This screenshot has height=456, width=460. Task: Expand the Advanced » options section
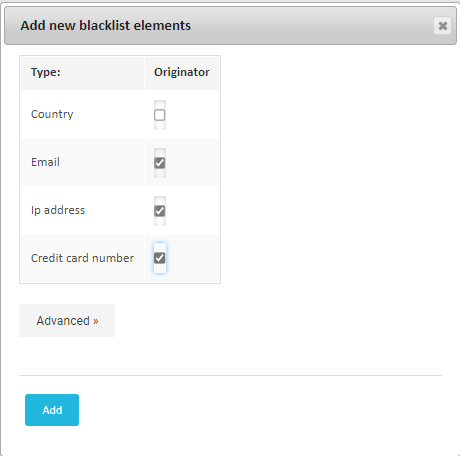pyautogui.click(x=67, y=320)
